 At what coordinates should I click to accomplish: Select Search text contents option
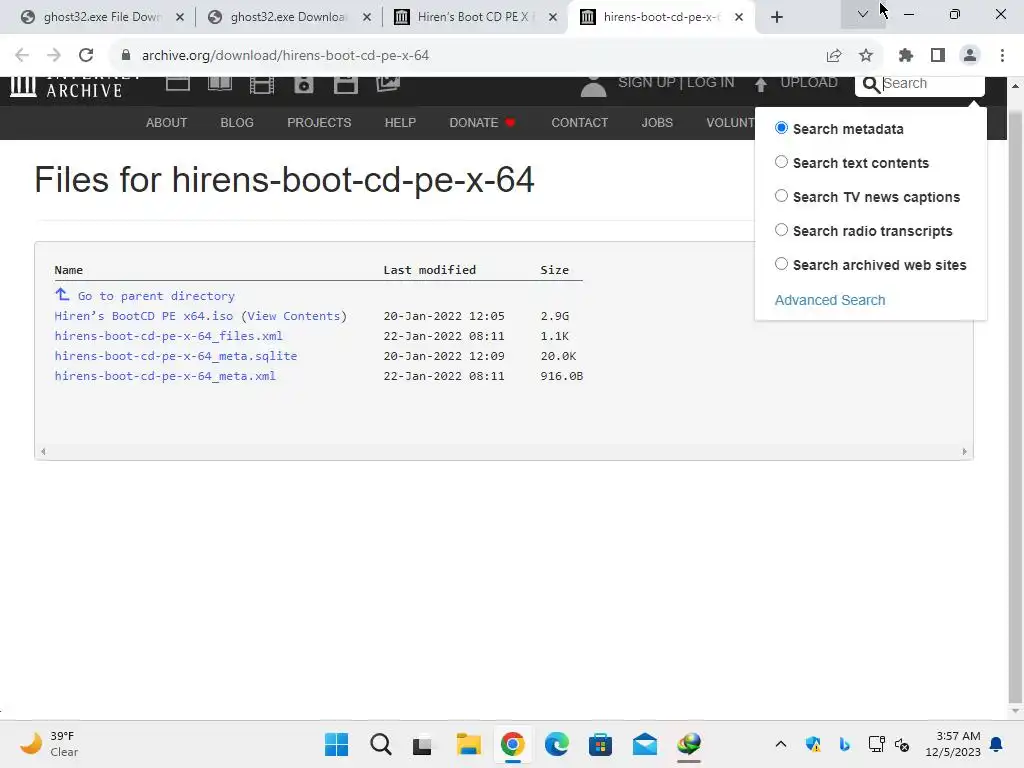click(781, 162)
